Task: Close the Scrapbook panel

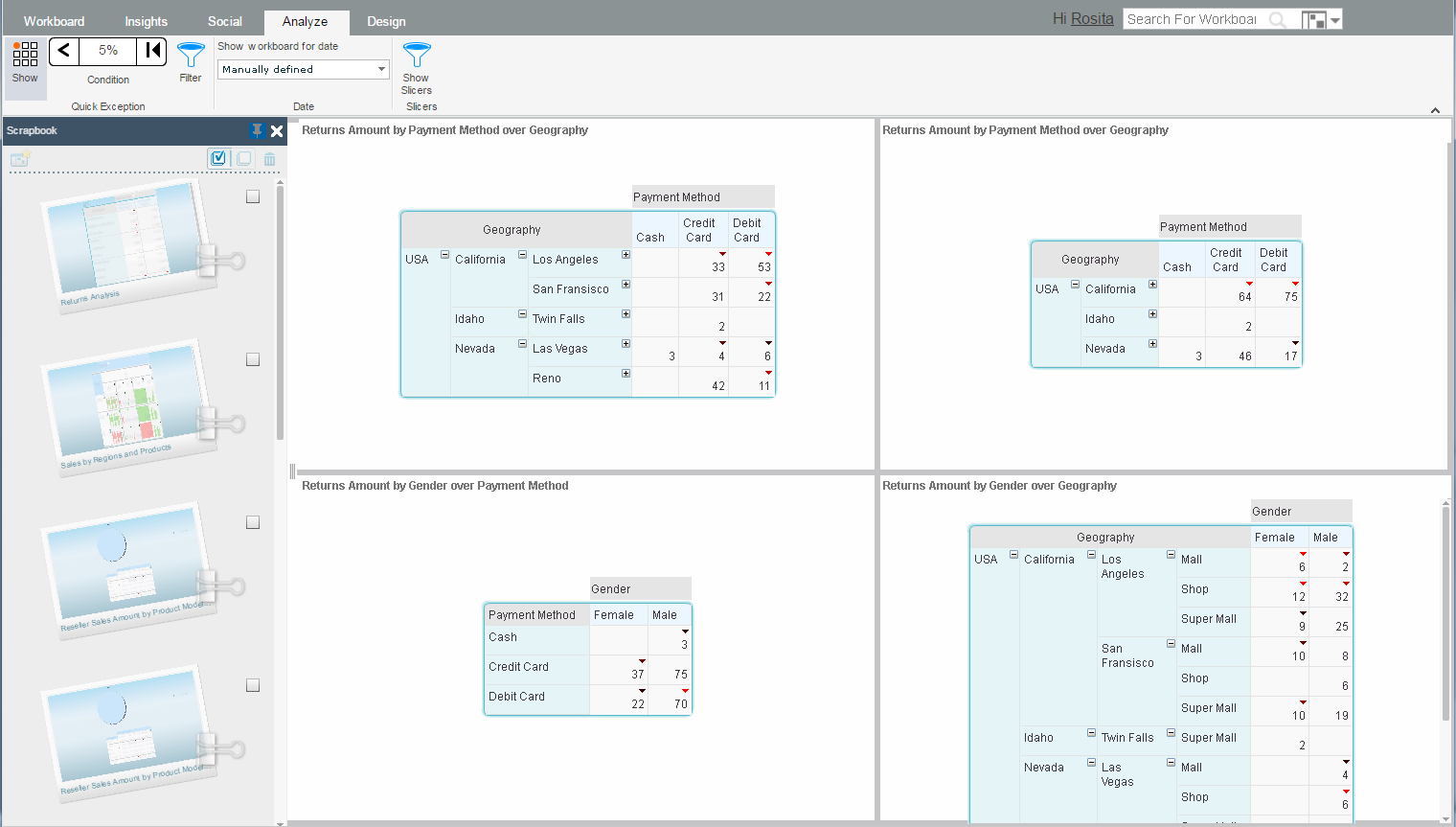Action: tap(277, 131)
